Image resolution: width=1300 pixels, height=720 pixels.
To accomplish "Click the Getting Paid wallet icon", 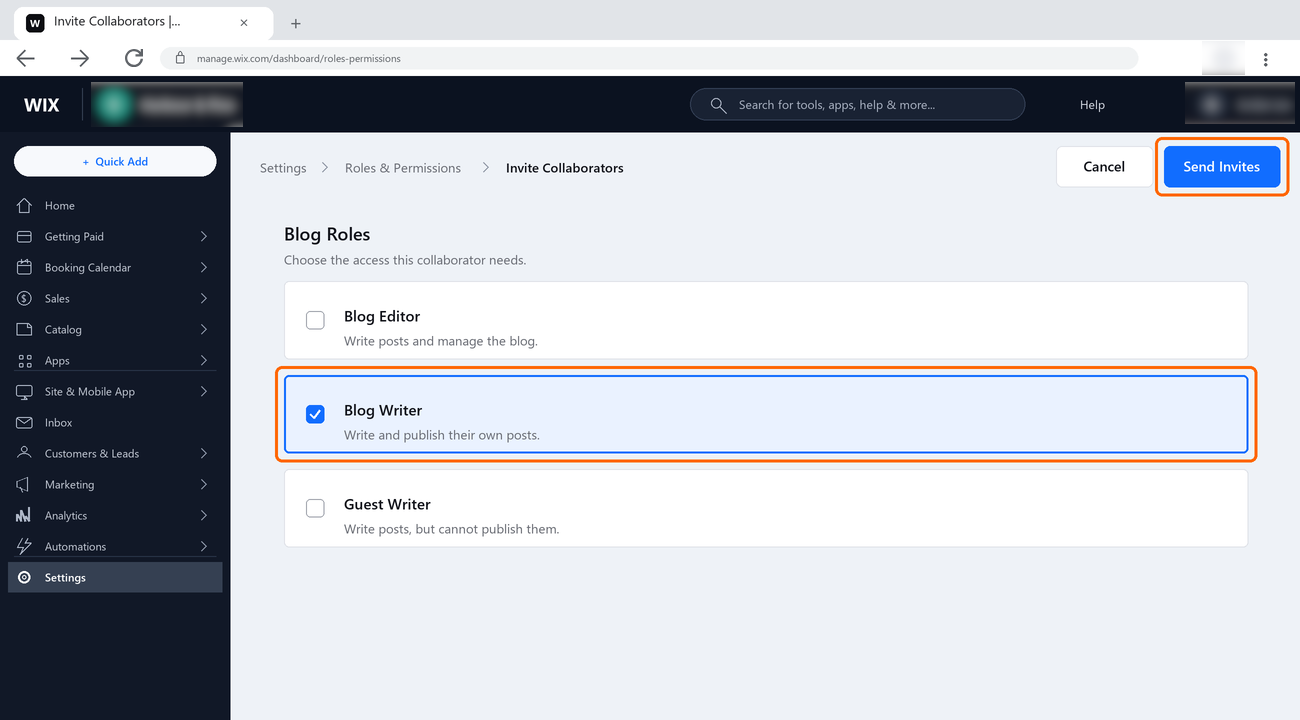I will click(25, 237).
